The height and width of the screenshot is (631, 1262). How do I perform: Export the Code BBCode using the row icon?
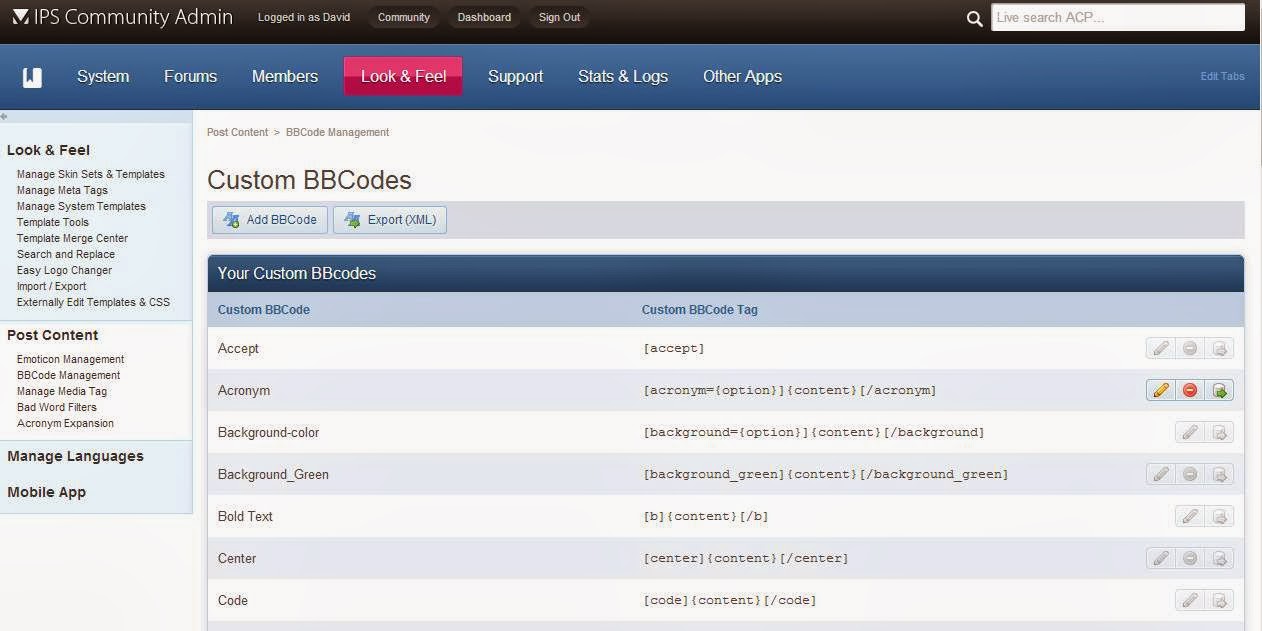coord(1219,600)
